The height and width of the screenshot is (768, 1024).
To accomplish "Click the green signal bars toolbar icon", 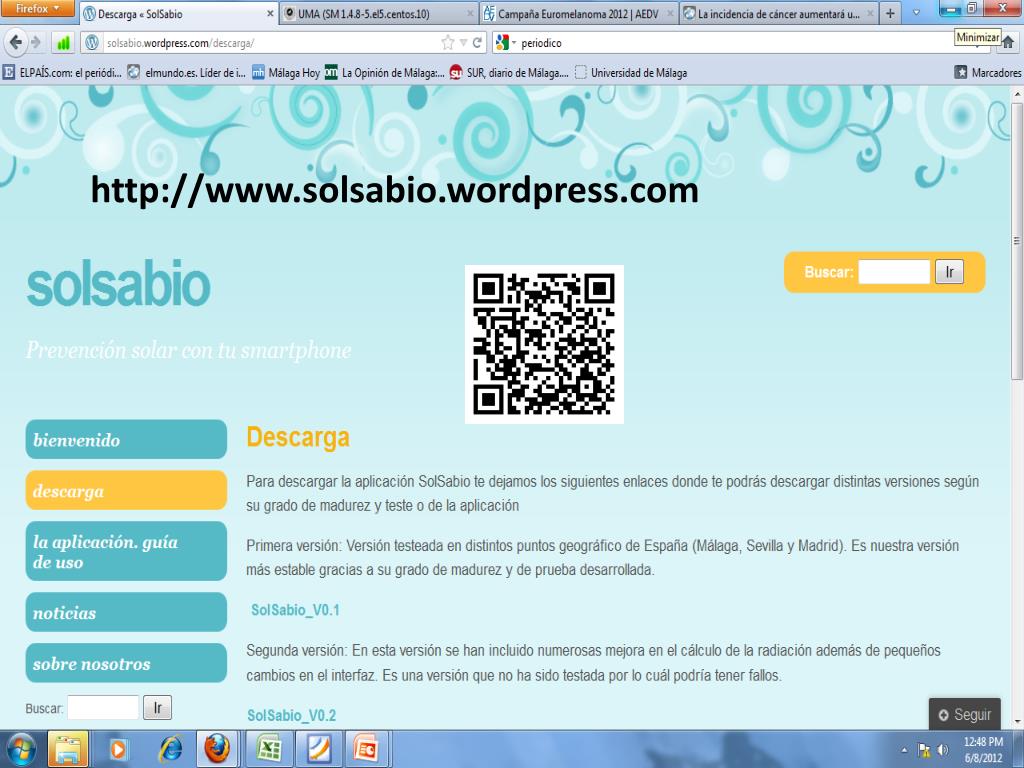I will [63, 43].
